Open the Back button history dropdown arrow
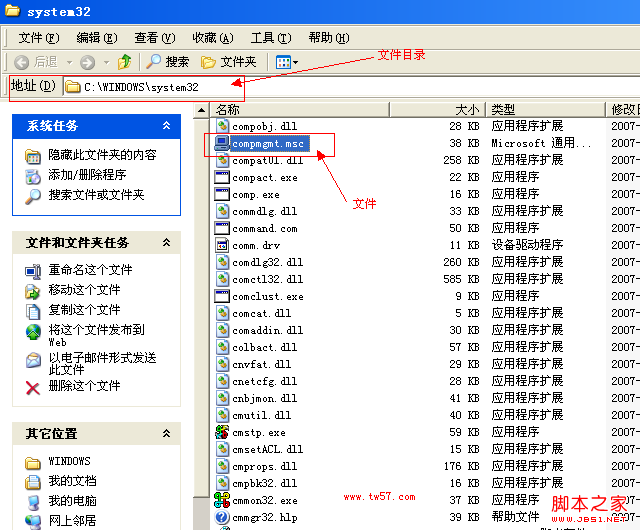Screen dimensions: 640x530 [70, 62]
